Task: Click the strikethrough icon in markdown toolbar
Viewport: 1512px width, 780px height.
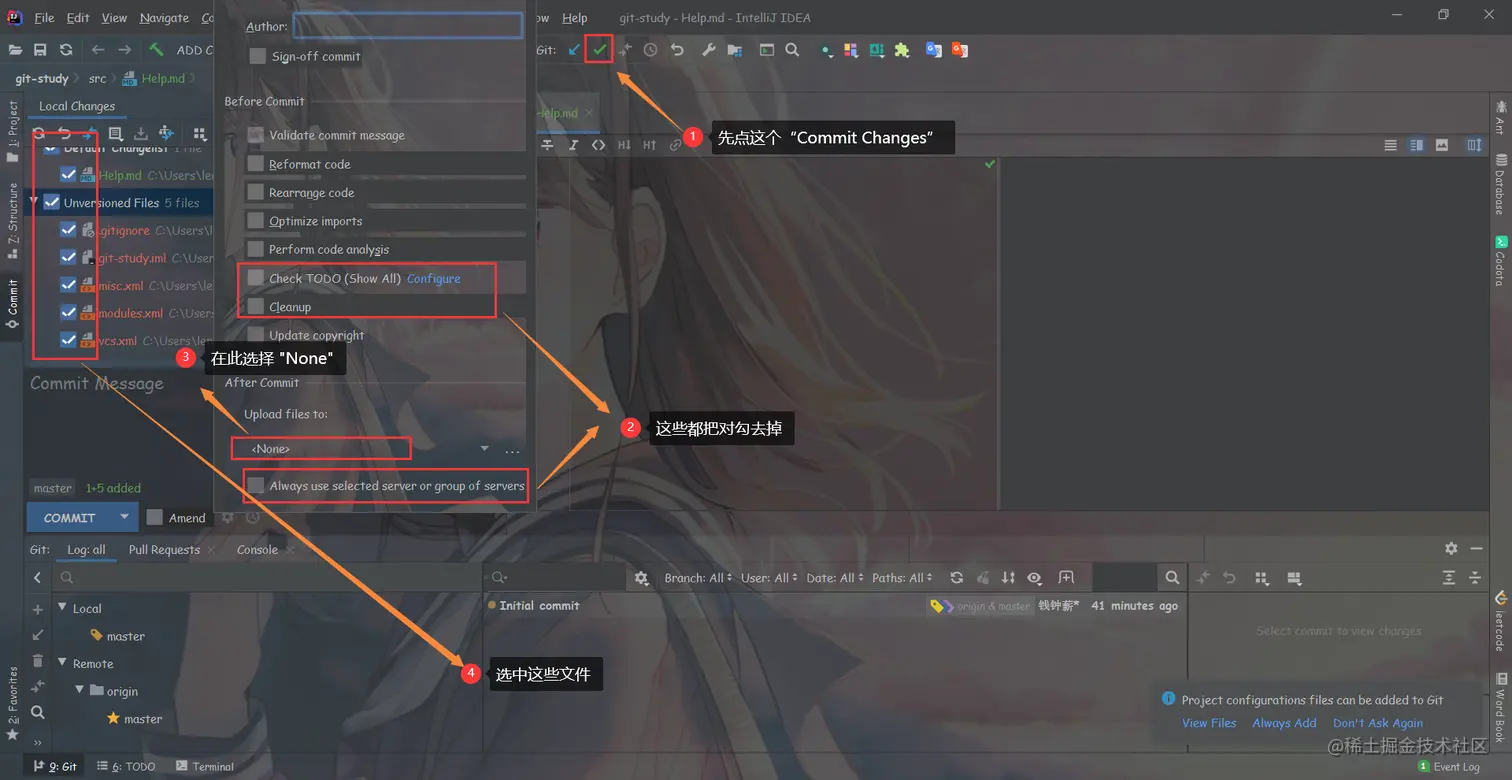Action: click(x=548, y=145)
